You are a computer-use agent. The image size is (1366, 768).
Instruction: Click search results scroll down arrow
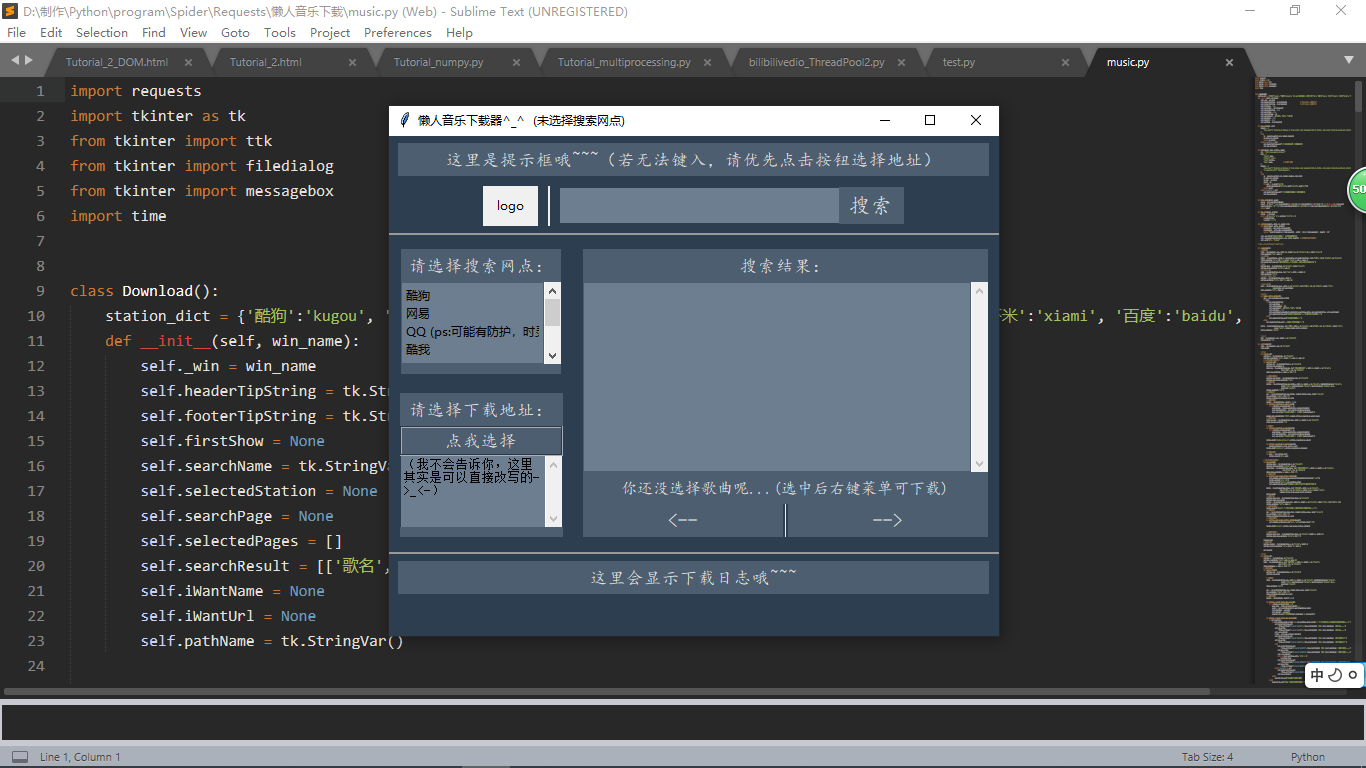point(979,463)
